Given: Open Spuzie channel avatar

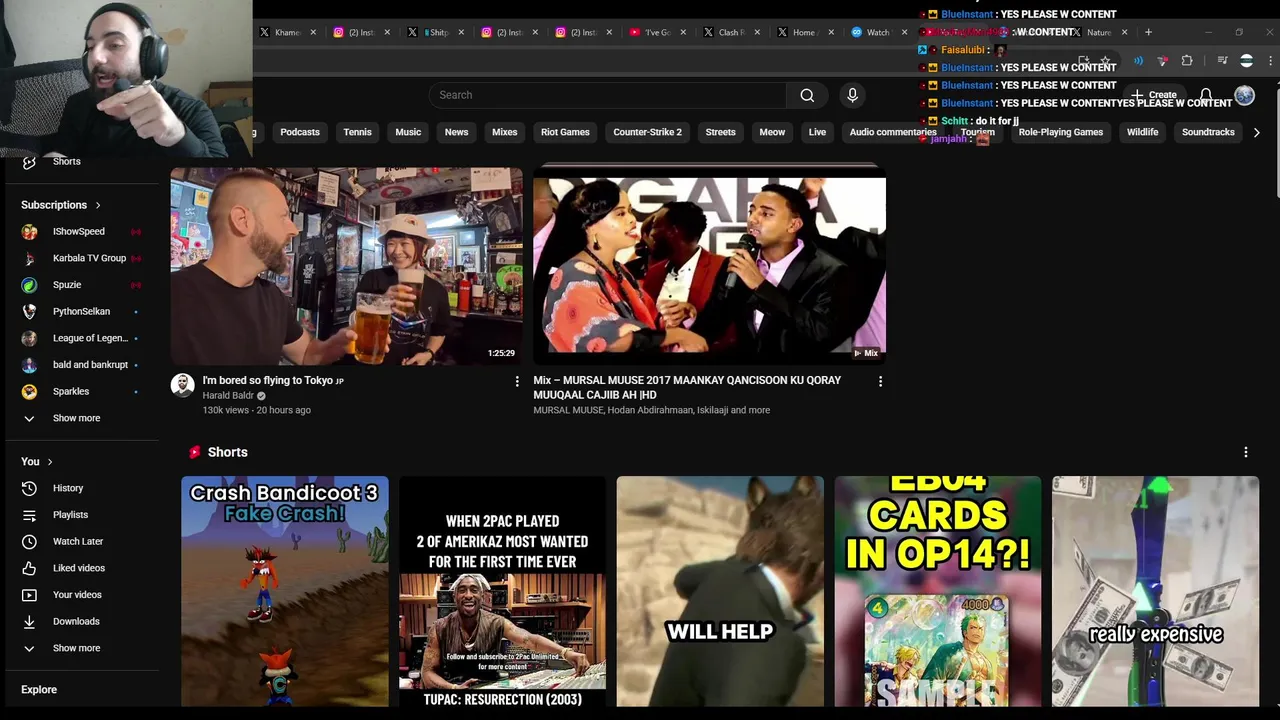Looking at the screenshot, I should [30, 285].
